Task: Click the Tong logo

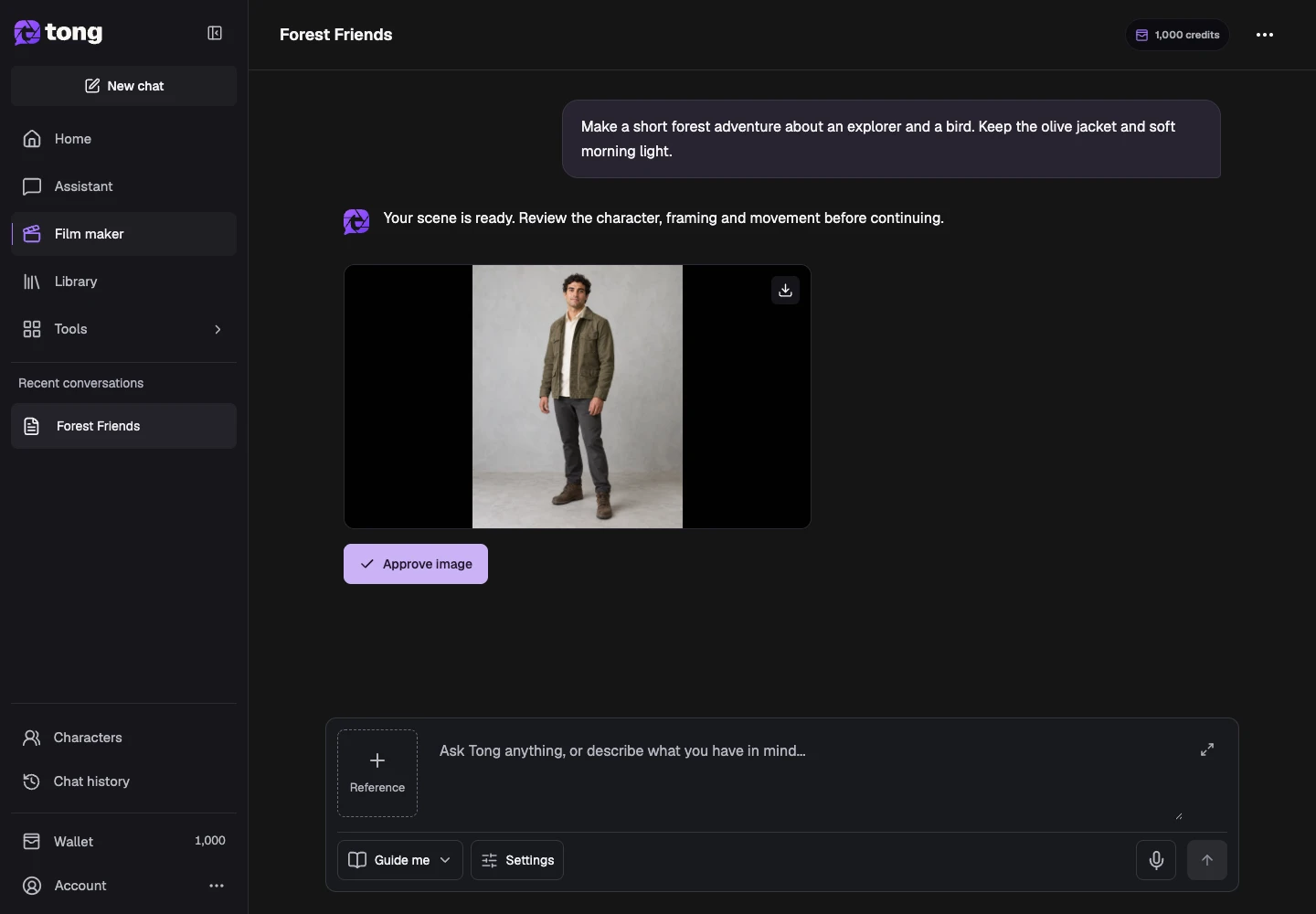Action: 58,33
